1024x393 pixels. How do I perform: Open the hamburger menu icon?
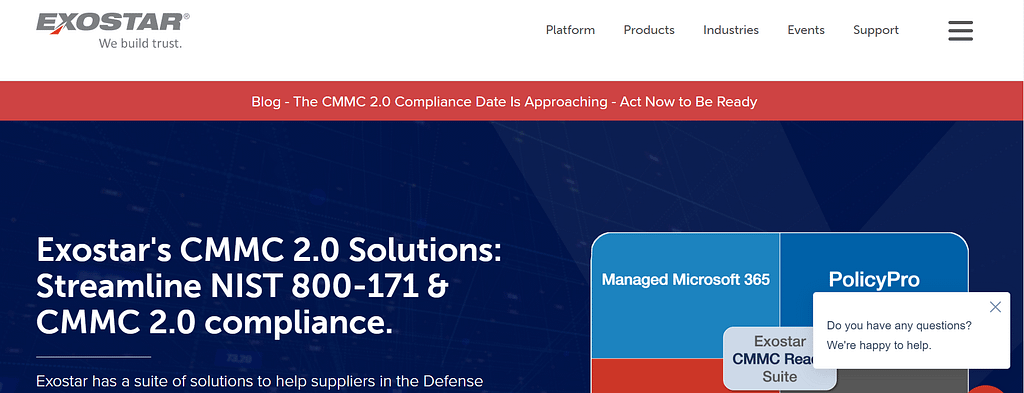pos(960,31)
